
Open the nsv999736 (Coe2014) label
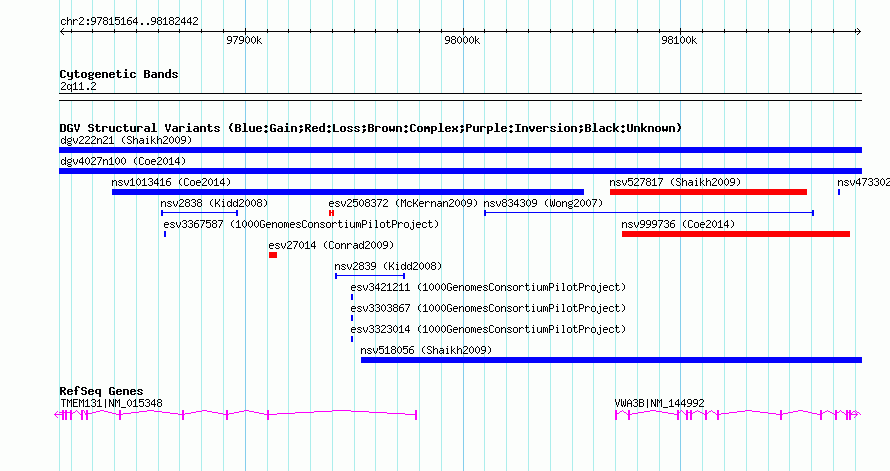click(678, 224)
